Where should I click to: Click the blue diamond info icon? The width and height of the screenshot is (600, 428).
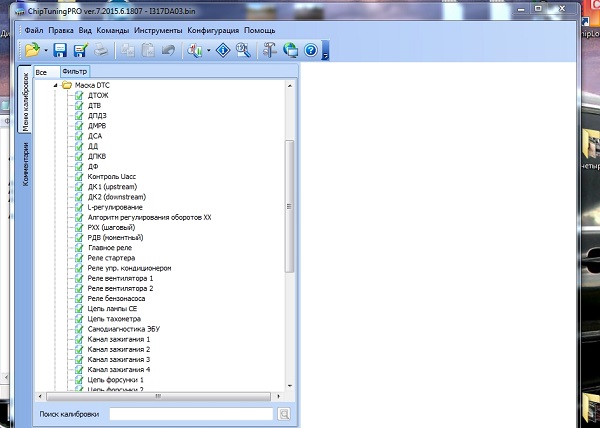coord(223,50)
